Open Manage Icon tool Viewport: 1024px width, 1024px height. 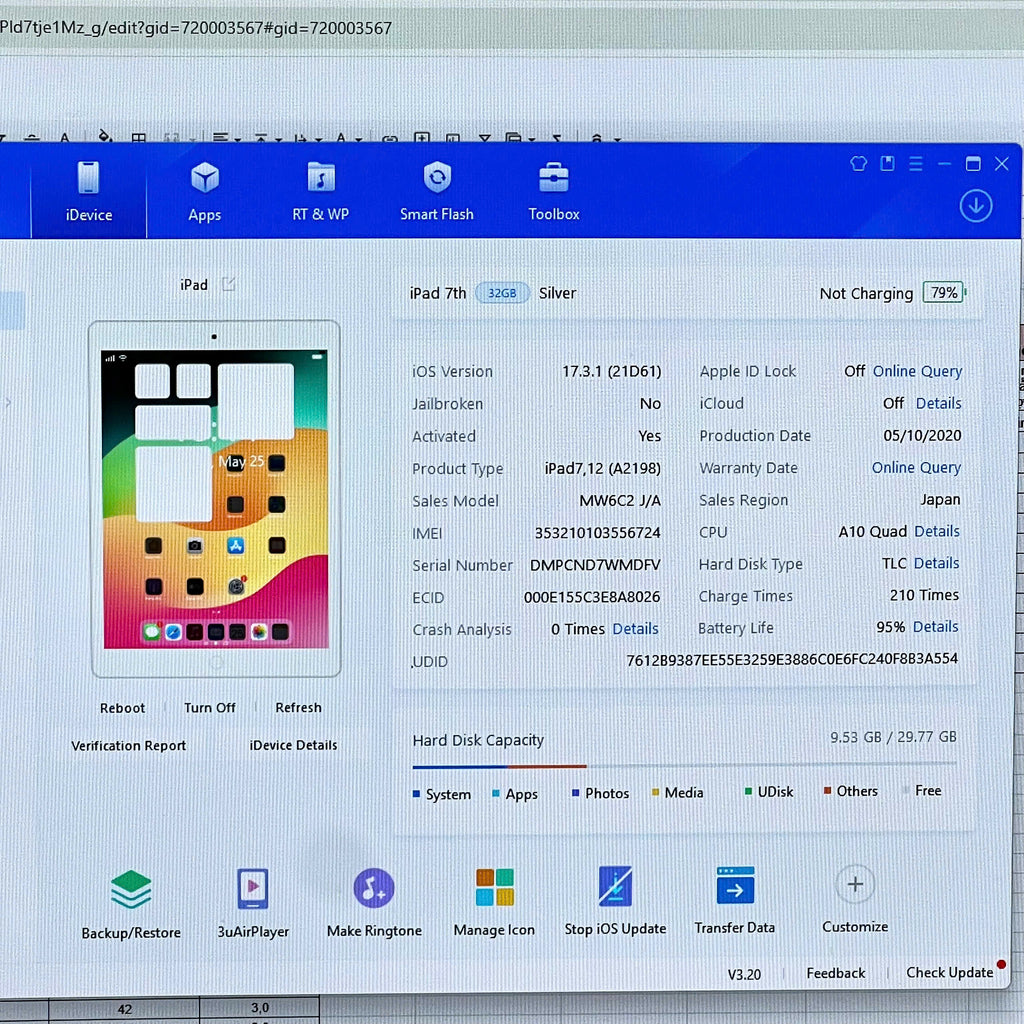(x=494, y=888)
